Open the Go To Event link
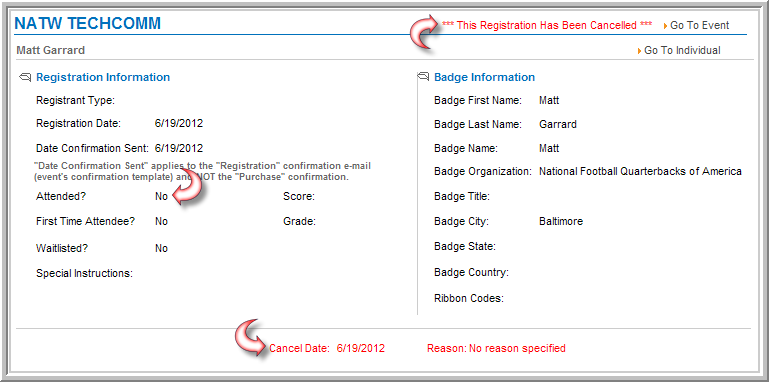Image resolution: width=769 pixels, height=382 pixels. 699,25
